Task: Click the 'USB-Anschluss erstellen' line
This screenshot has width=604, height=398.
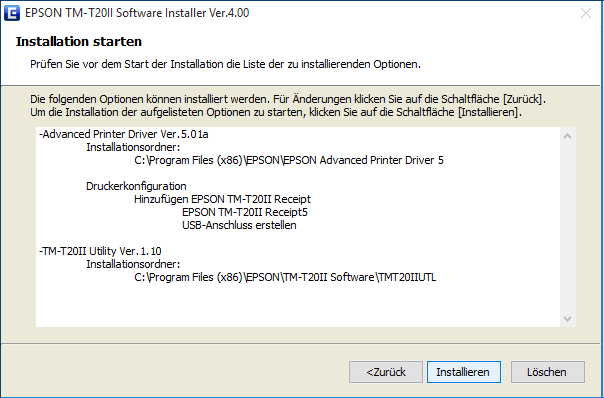Action: coord(239,225)
